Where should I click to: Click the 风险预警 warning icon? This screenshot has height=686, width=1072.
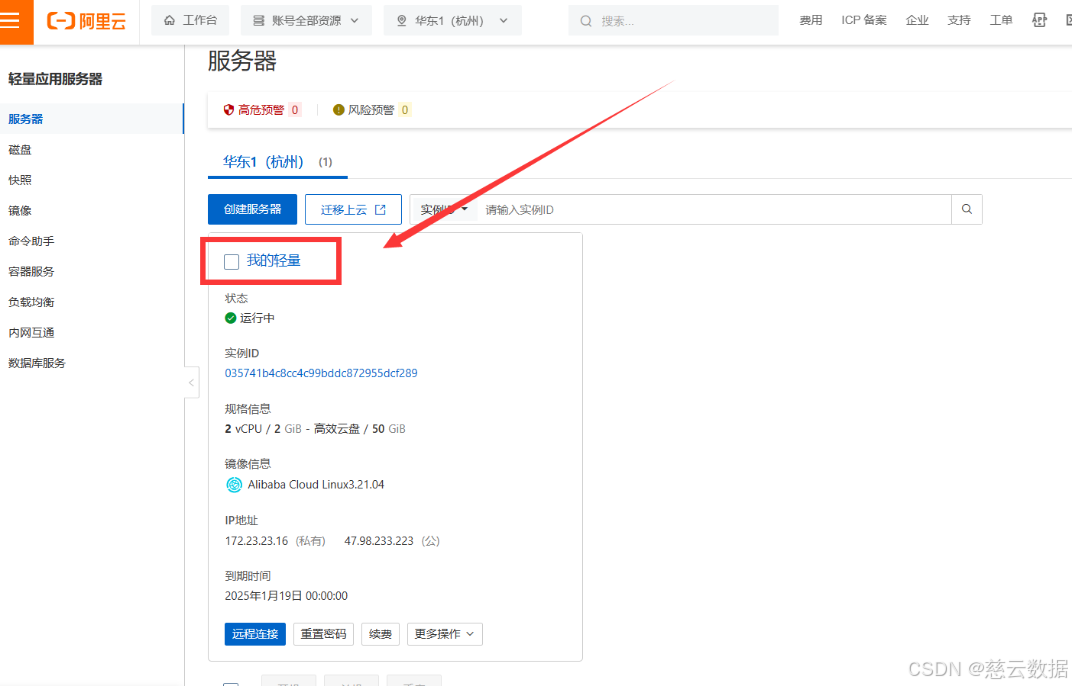coord(338,109)
